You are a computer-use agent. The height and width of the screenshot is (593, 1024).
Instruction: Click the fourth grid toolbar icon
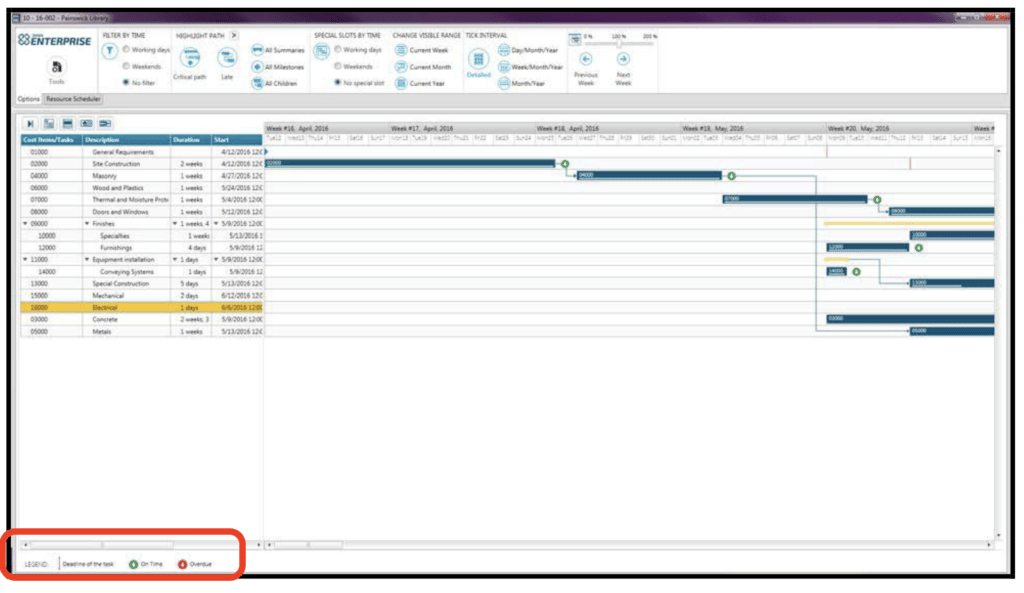(x=86, y=123)
